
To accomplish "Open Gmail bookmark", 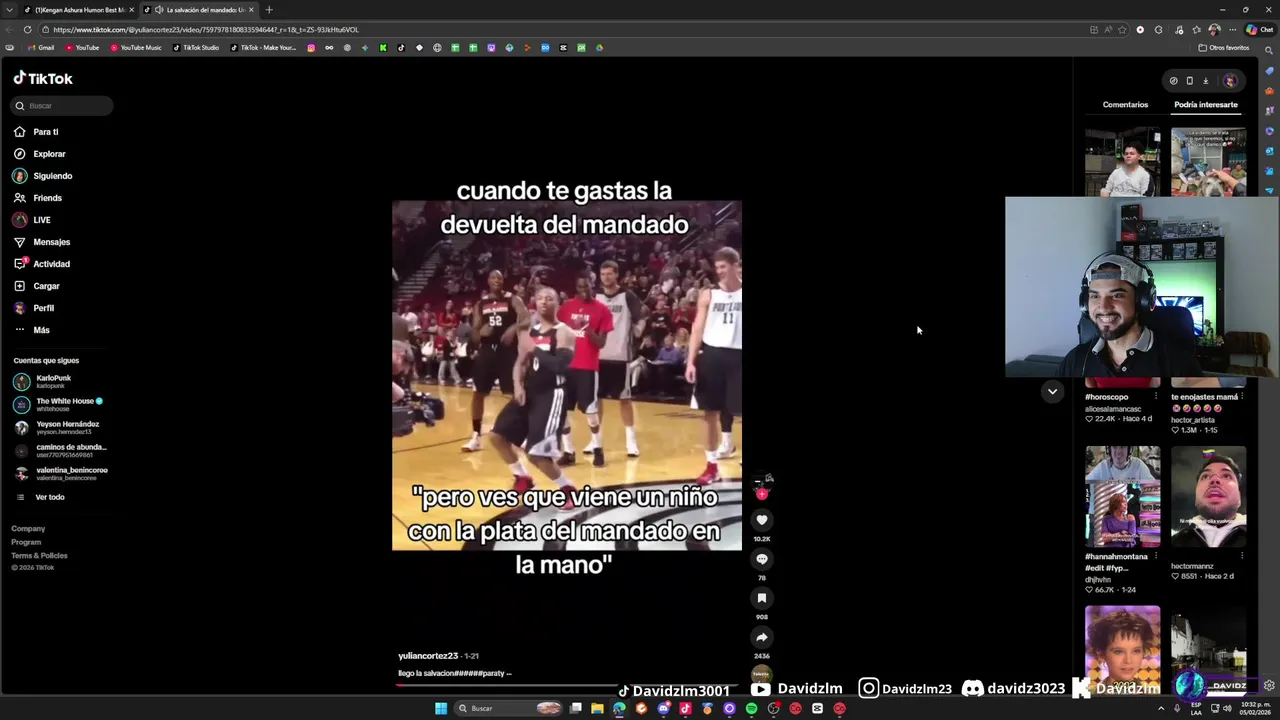I will pos(41,48).
